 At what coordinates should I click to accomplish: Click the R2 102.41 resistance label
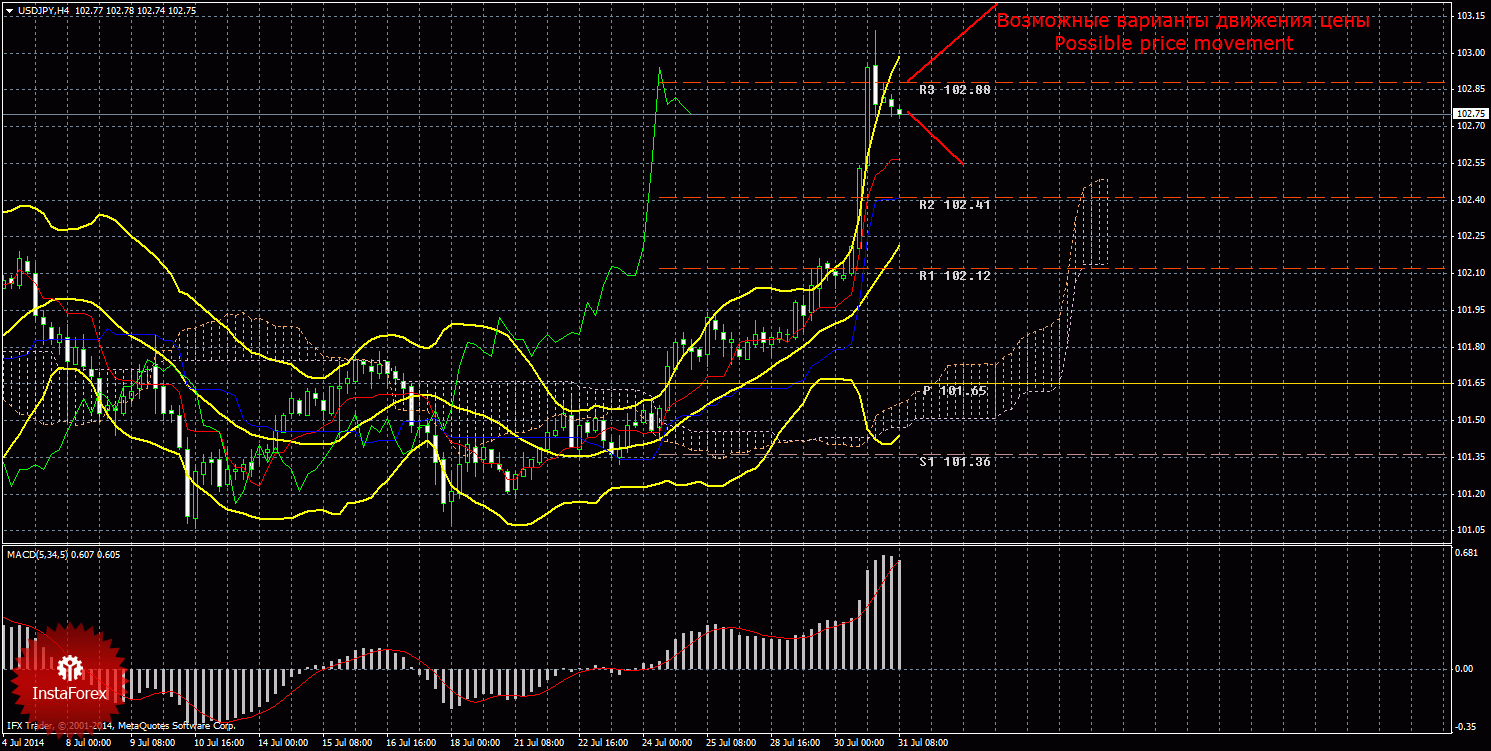(955, 205)
